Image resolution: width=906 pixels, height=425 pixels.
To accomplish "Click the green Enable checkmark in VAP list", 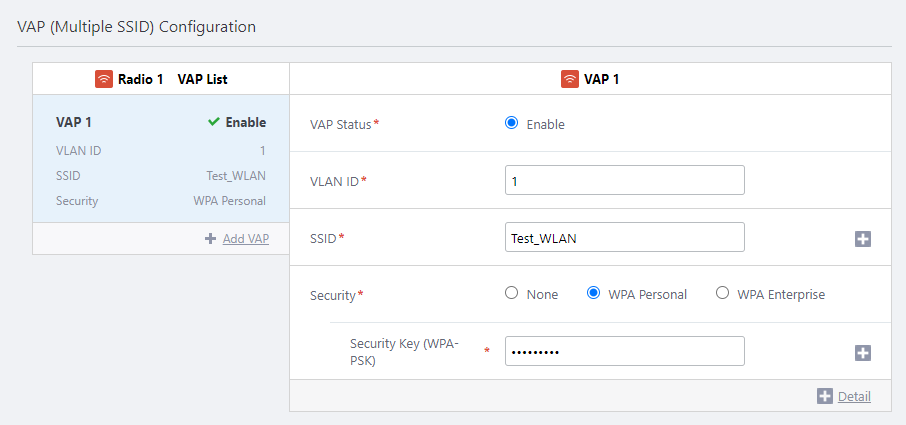I will pyautogui.click(x=213, y=122).
